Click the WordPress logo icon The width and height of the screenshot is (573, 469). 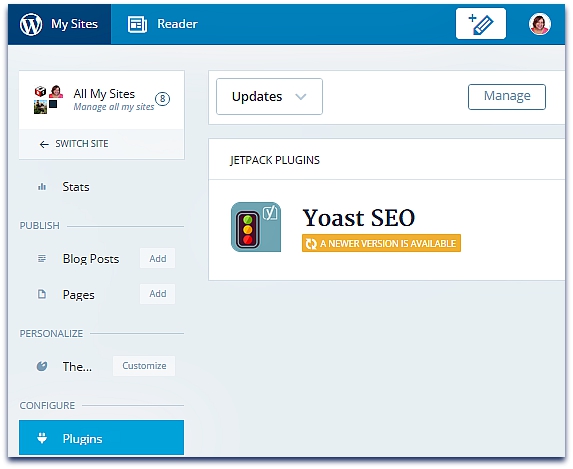[31, 24]
